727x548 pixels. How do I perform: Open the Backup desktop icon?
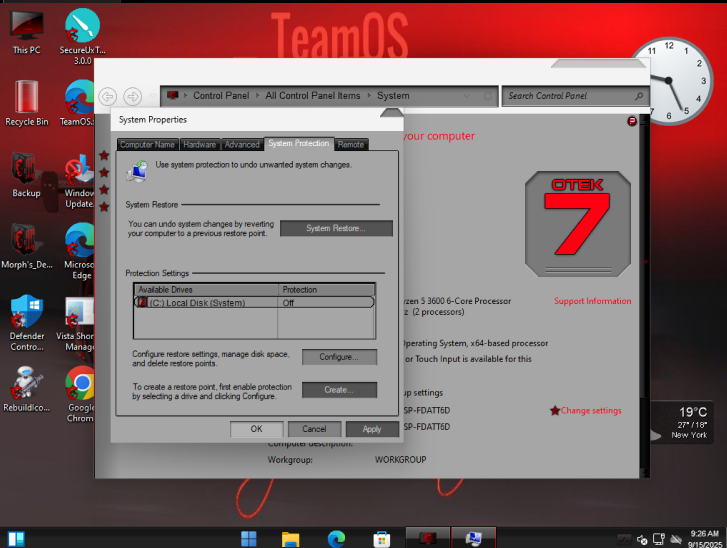(x=26, y=175)
